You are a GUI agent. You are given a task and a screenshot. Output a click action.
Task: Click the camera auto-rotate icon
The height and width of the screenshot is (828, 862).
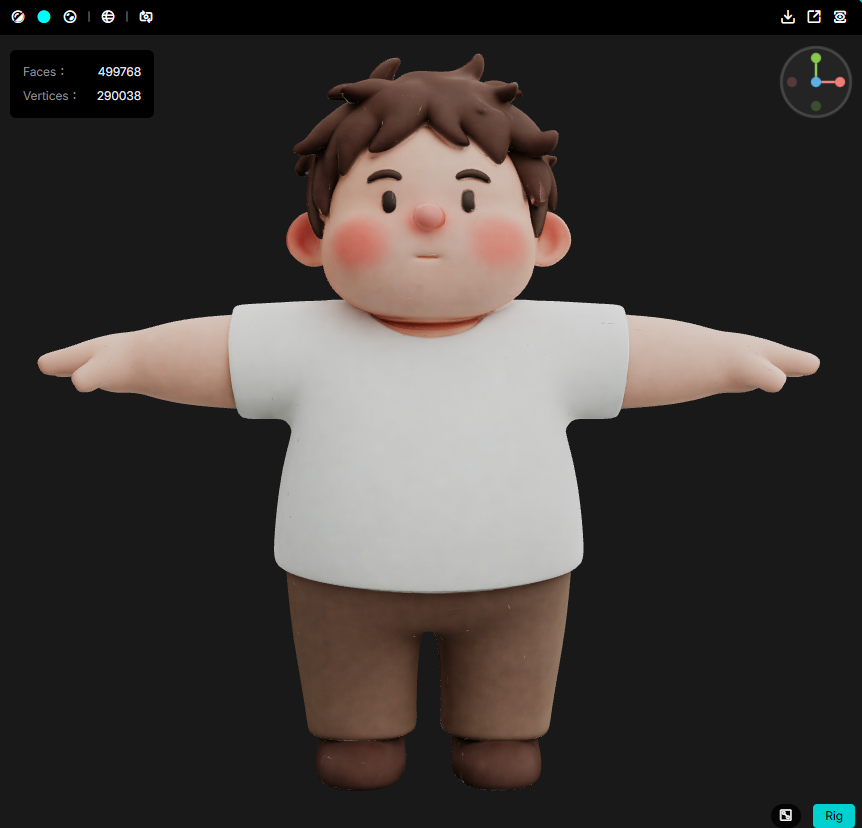146,16
